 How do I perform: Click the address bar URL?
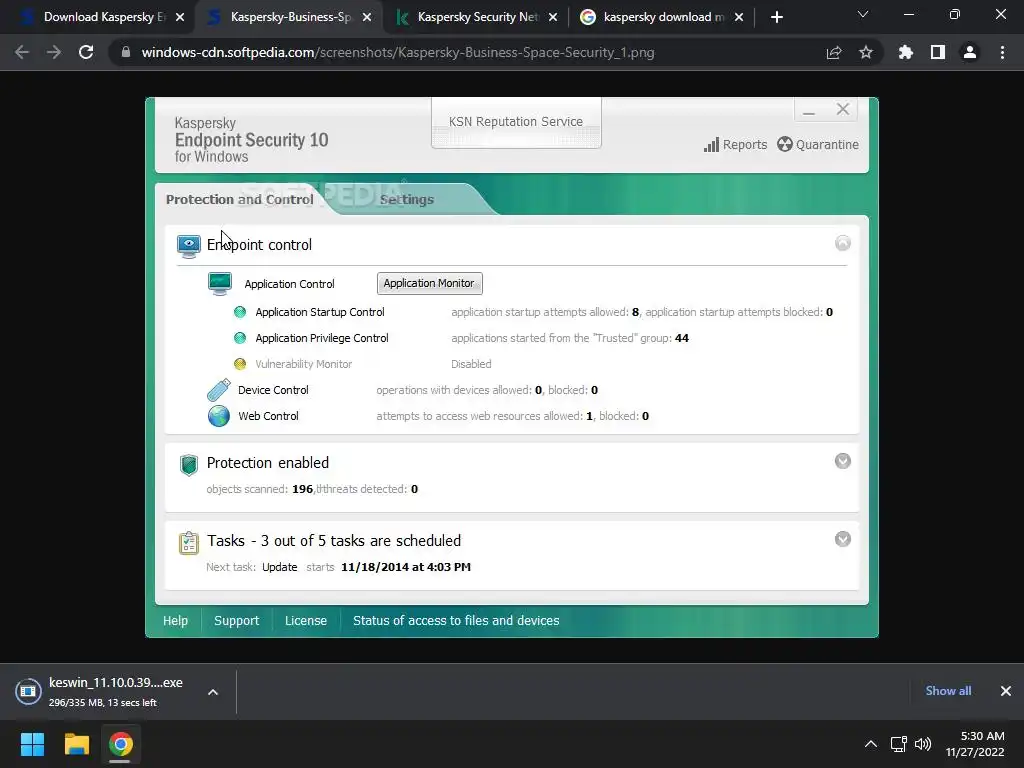pyautogui.click(x=398, y=52)
